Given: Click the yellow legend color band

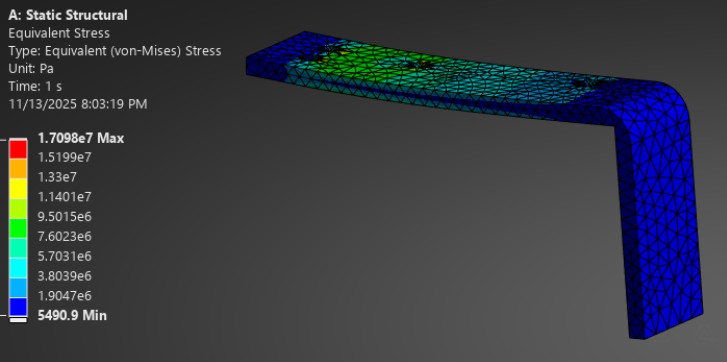Looking at the screenshot, I should coord(18,189).
